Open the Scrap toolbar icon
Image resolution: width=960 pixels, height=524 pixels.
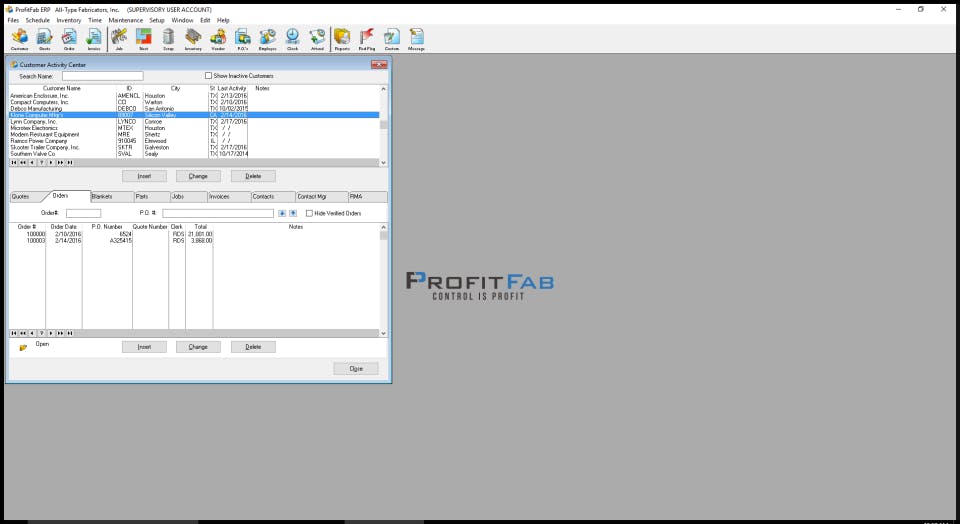click(x=168, y=39)
